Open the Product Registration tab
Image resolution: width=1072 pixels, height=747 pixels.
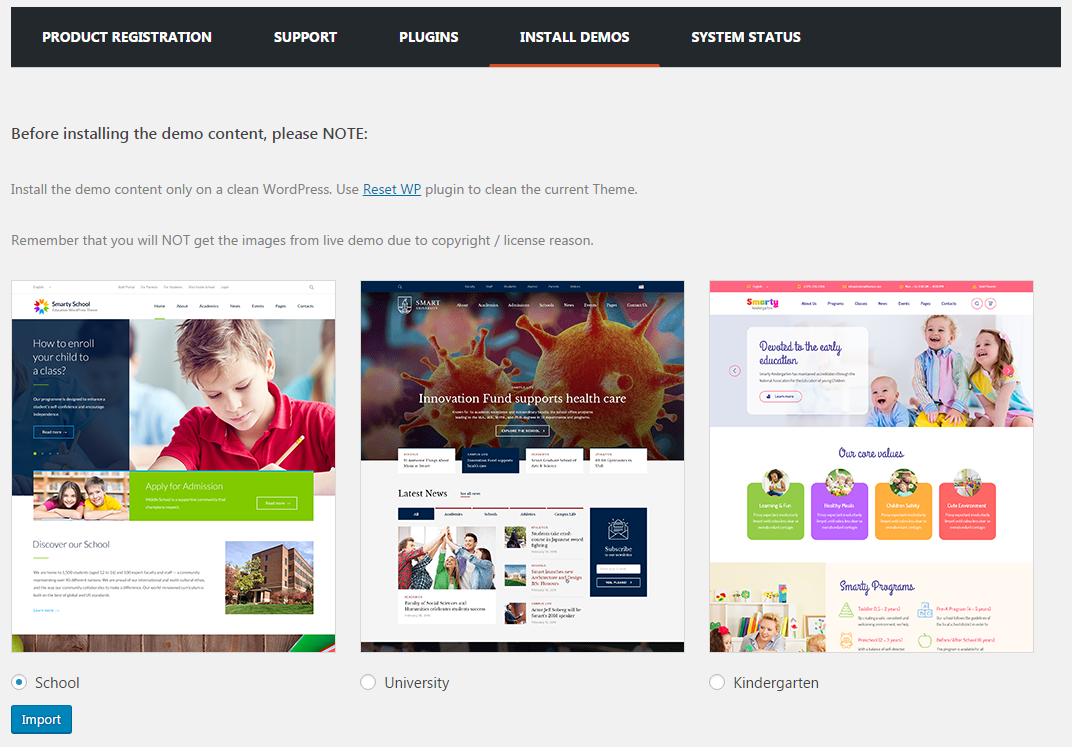point(127,37)
